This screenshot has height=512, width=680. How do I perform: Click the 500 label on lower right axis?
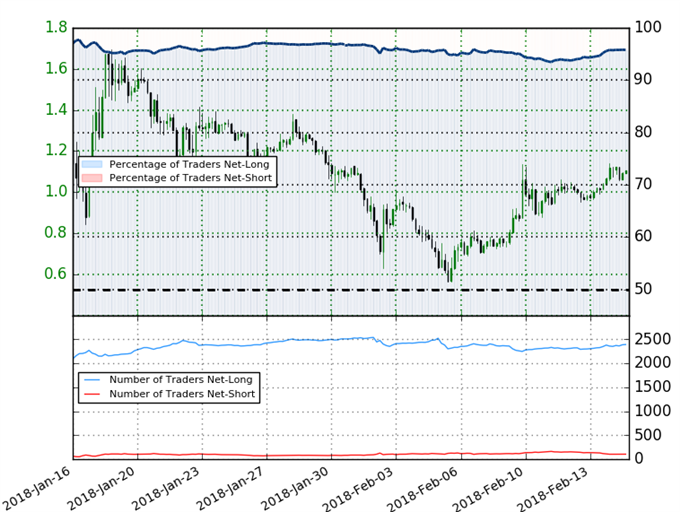point(648,435)
